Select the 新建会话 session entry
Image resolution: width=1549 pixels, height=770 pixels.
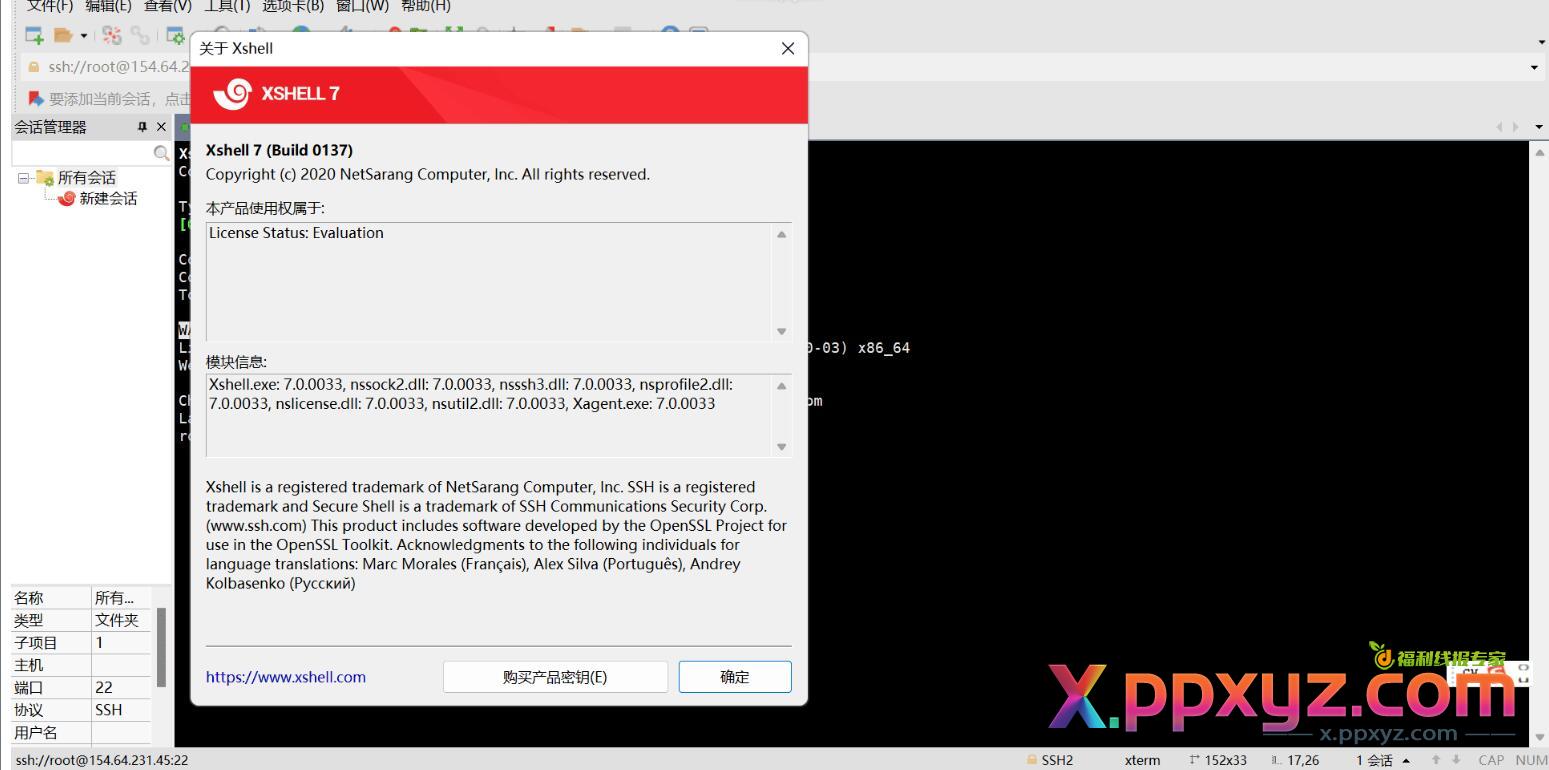click(108, 198)
